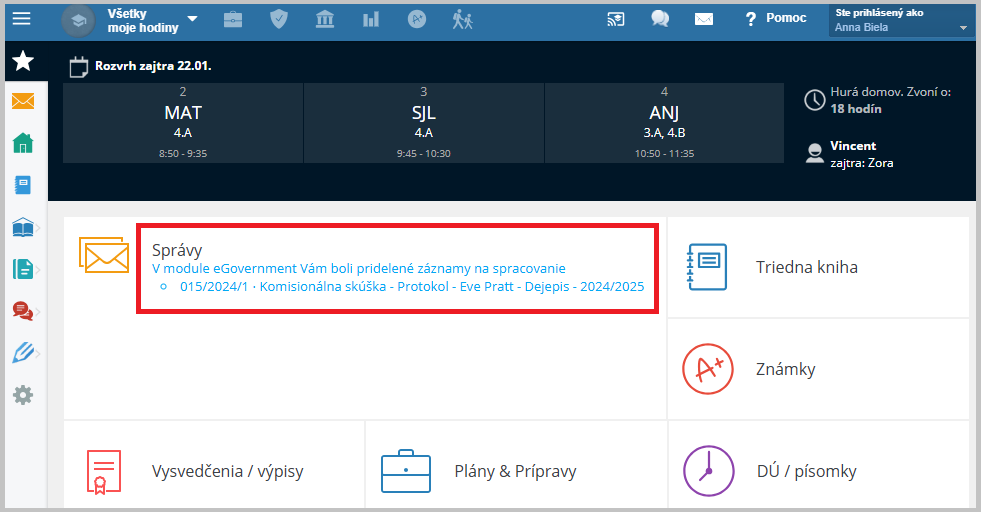
Task: Open the MAT 4.A lesson card
Action: [x=183, y=123]
